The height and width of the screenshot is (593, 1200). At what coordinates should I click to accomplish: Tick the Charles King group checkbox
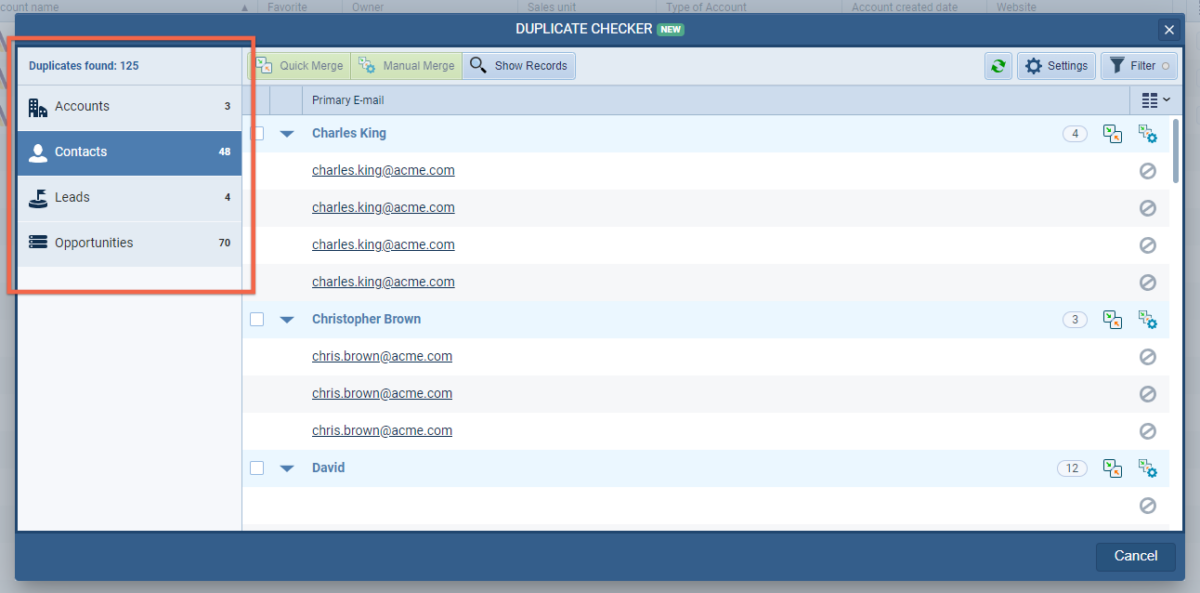tap(257, 133)
